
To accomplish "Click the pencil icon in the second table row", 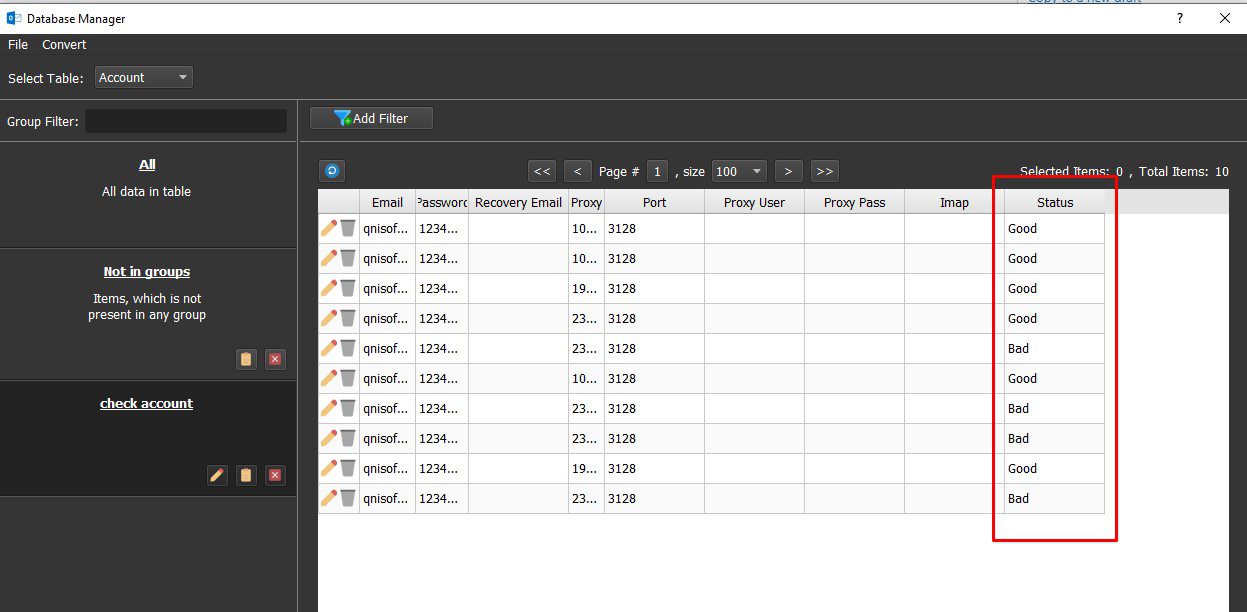I will point(329,258).
